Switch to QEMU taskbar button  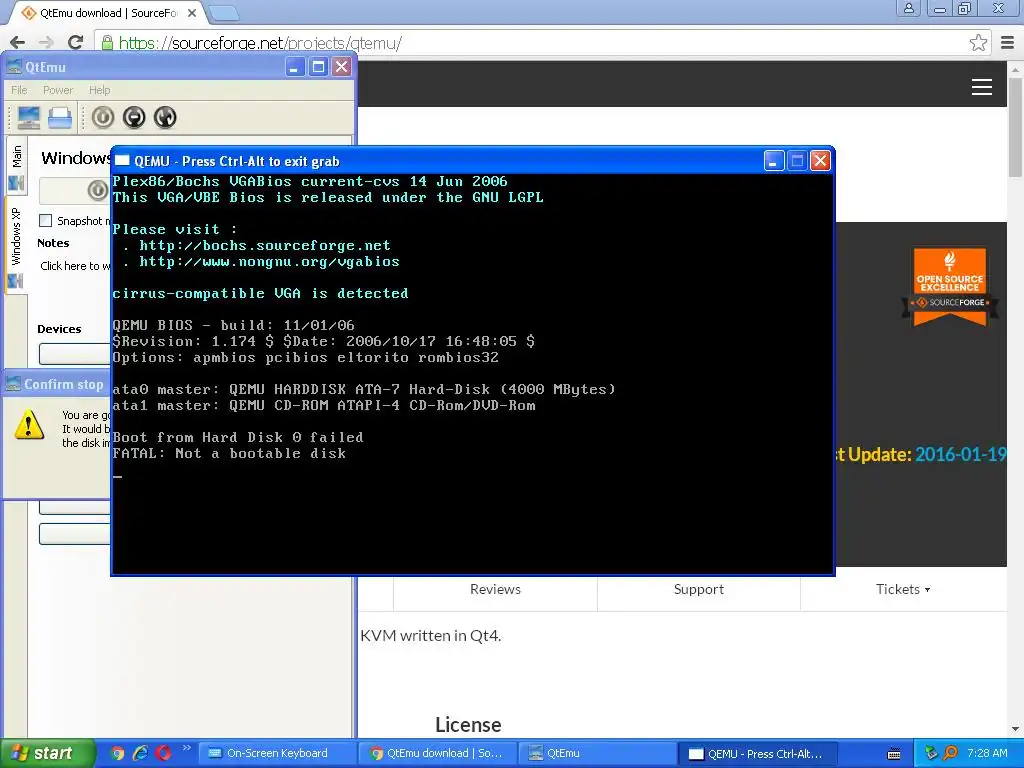[x=756, y=753]
